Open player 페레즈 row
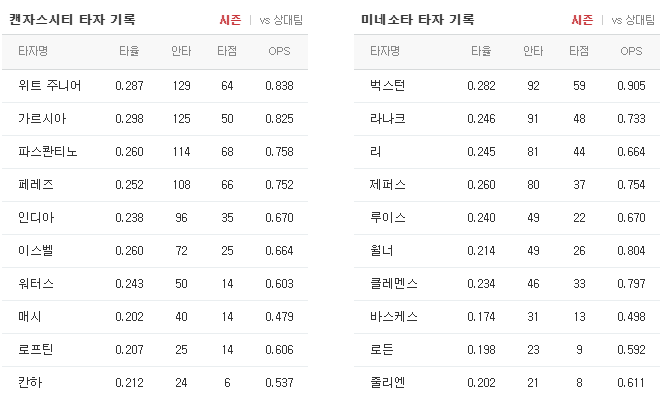Viewport: 663px width, 412px height. pyautogui.click(x=155, y=185)
